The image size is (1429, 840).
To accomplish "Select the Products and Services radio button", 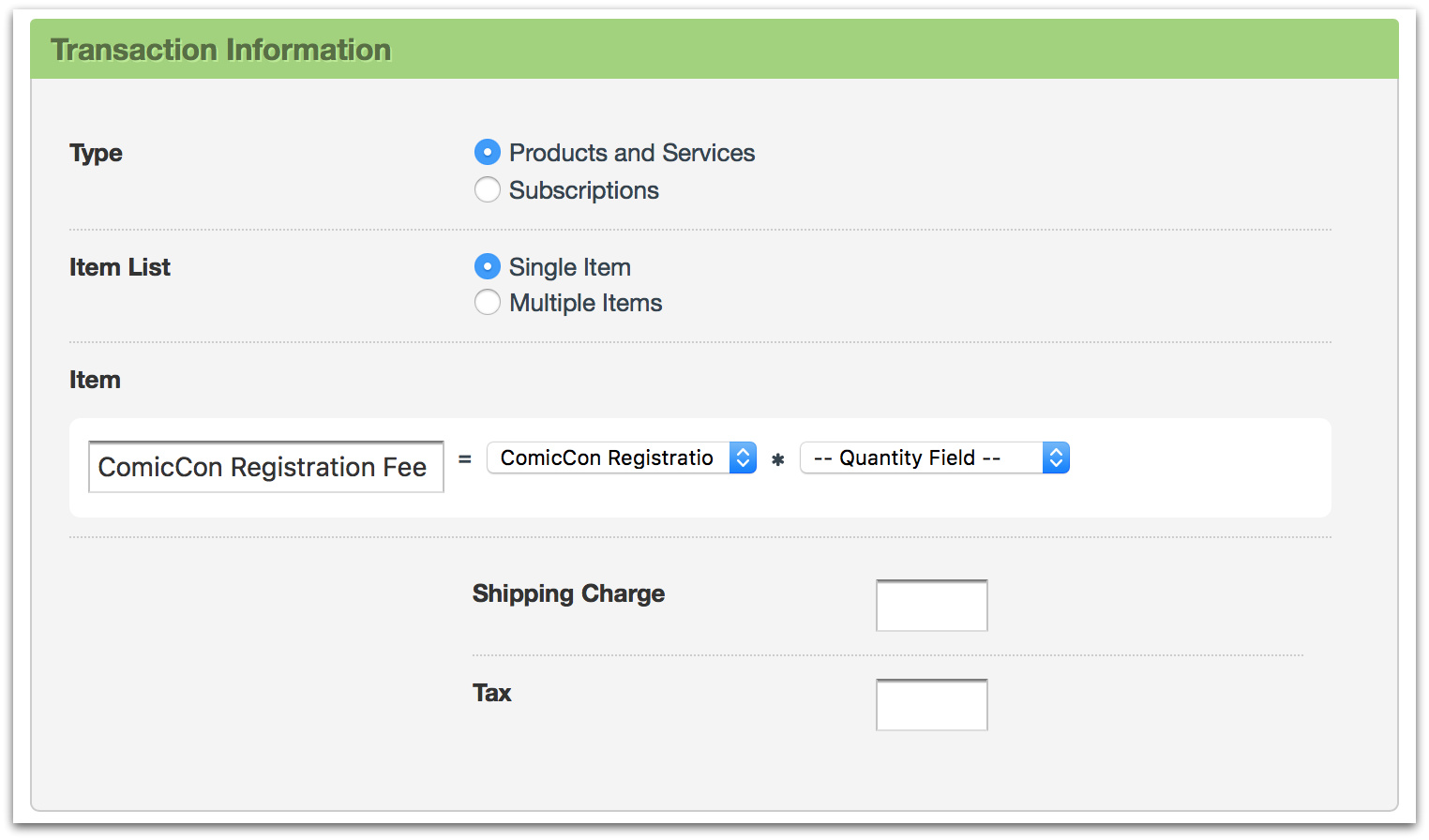I will click(x=488, y=152).
